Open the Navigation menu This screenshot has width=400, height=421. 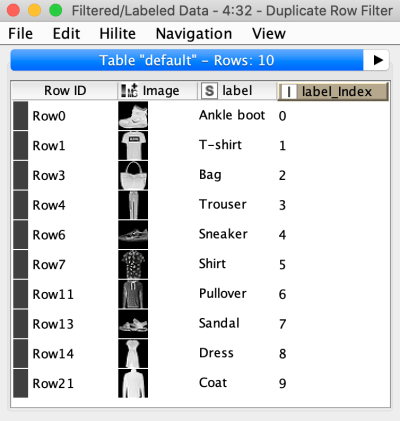(194, 34)
